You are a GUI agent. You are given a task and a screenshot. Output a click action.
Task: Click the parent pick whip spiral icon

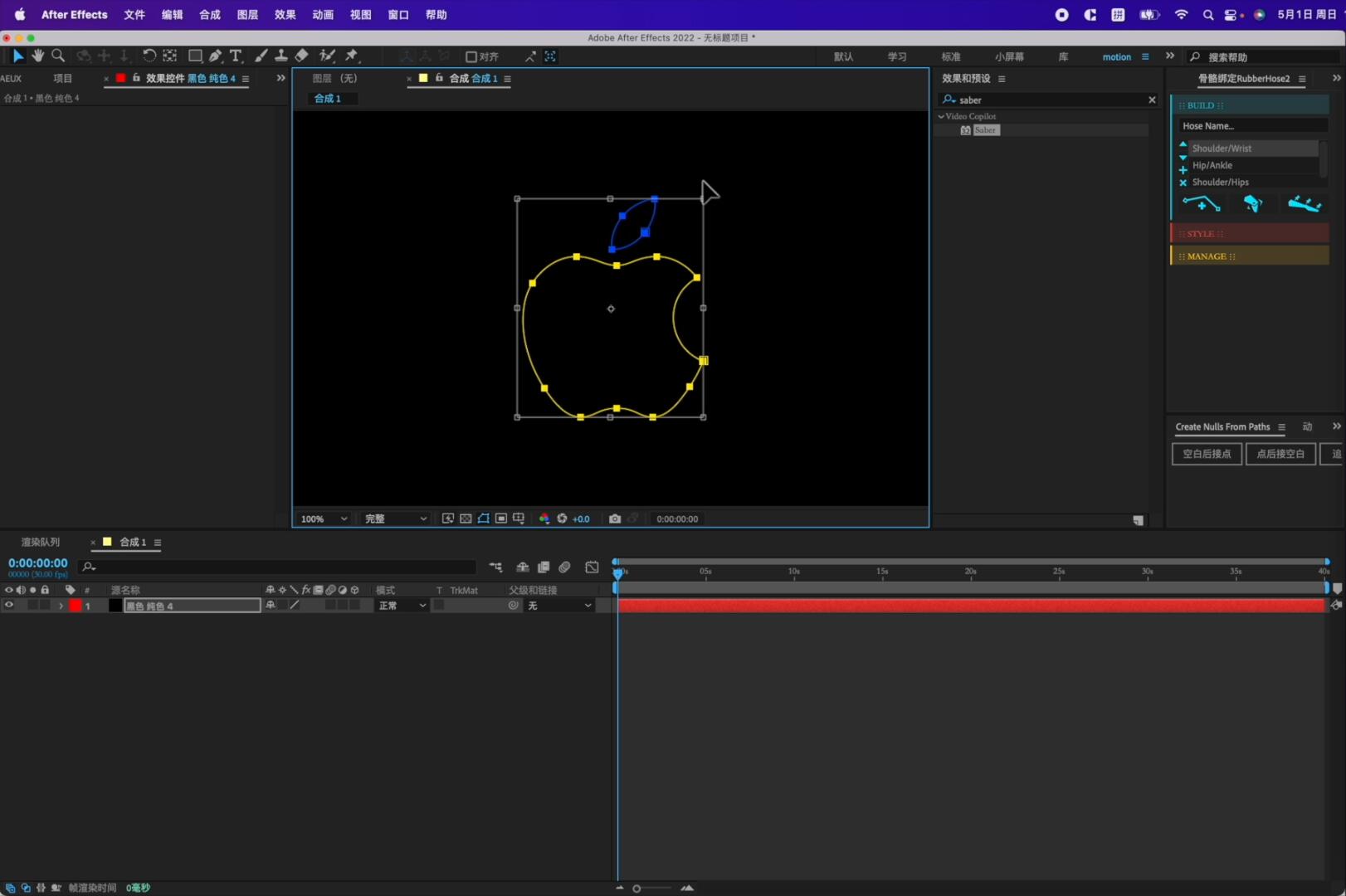coord(514,606)
